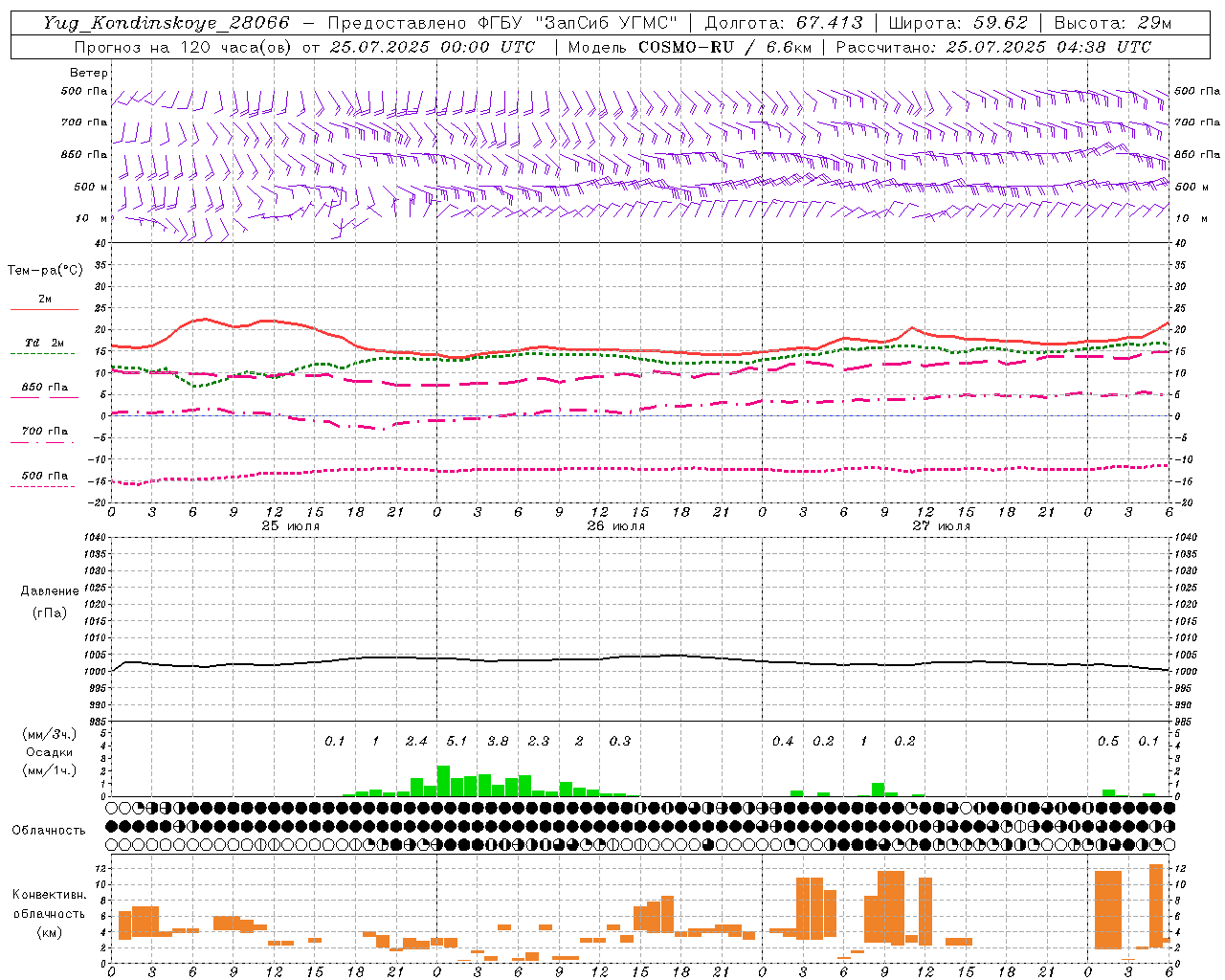This screenshot has height=980, width=1225.
Task: Click the Давление pressure panel label
Action: (49, 591)
